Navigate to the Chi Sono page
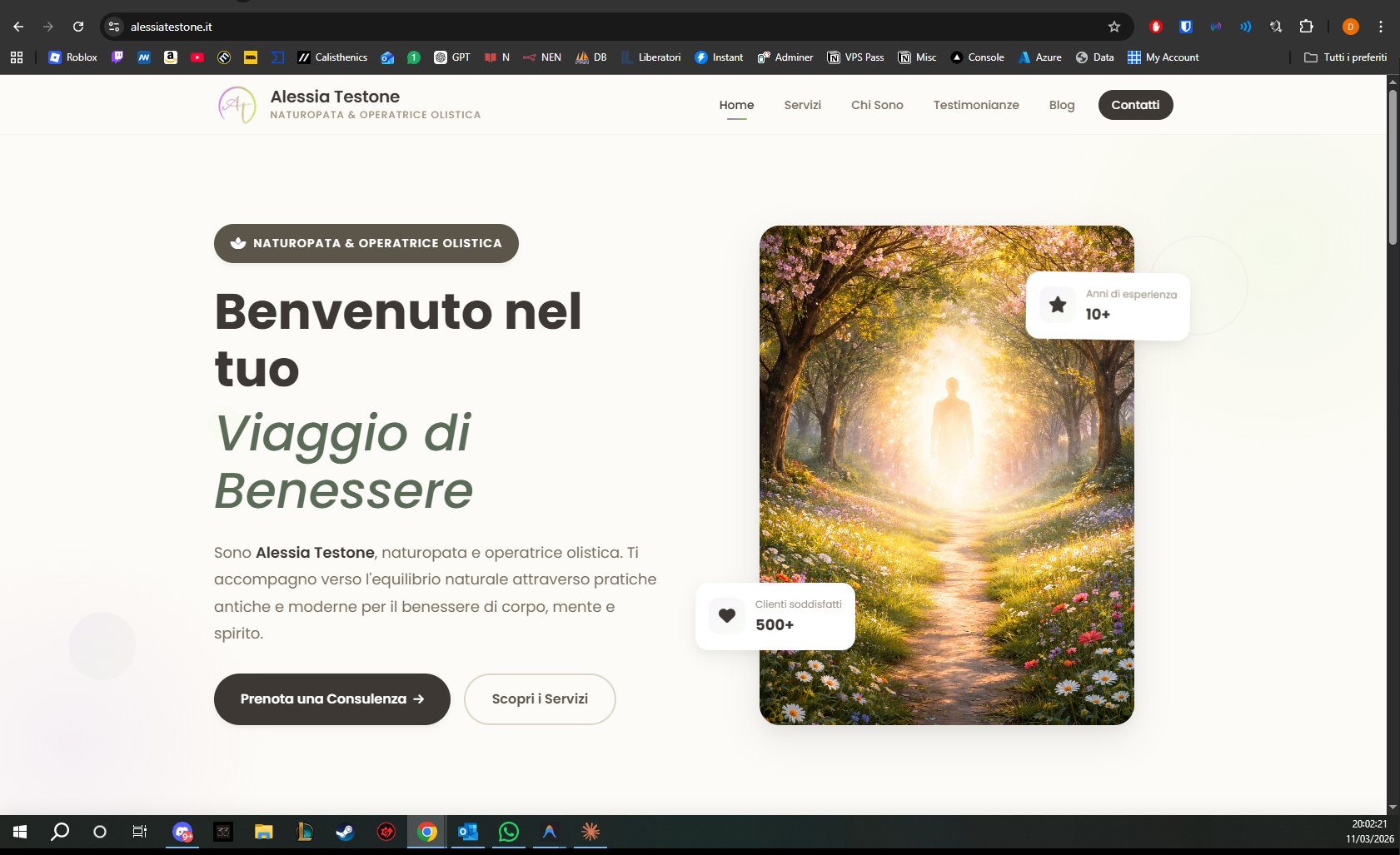The image size is (1400, 855). click(x=876, y=105)
